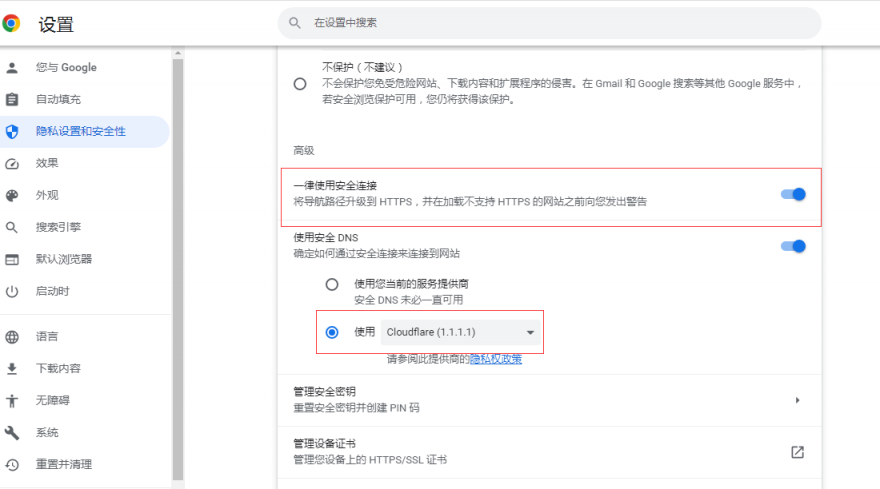880x489 pixels.
Task: Click the gauge icon for 效果
Action: [x=12, y=164]
